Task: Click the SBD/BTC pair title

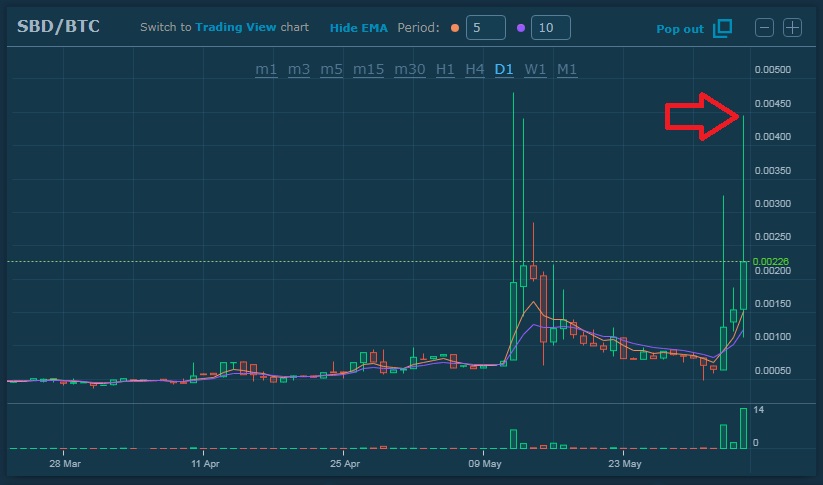Action: pos(58,26)
